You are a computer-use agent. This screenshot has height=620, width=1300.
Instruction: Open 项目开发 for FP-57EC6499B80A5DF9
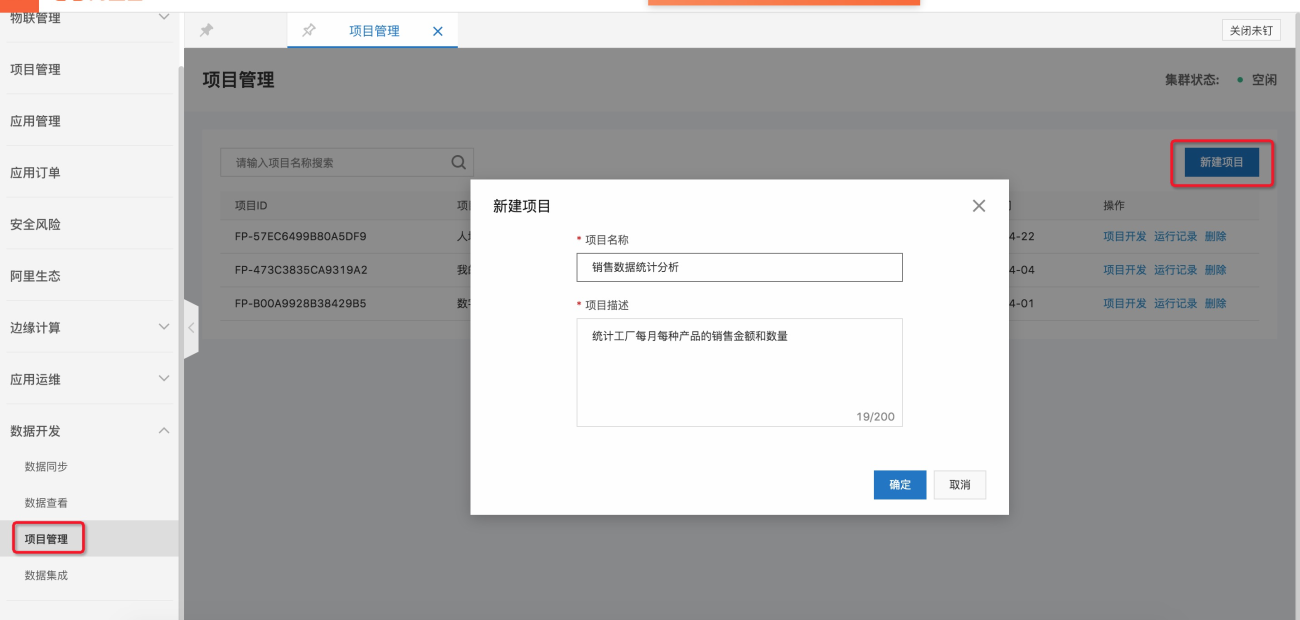pos(1125,237)
